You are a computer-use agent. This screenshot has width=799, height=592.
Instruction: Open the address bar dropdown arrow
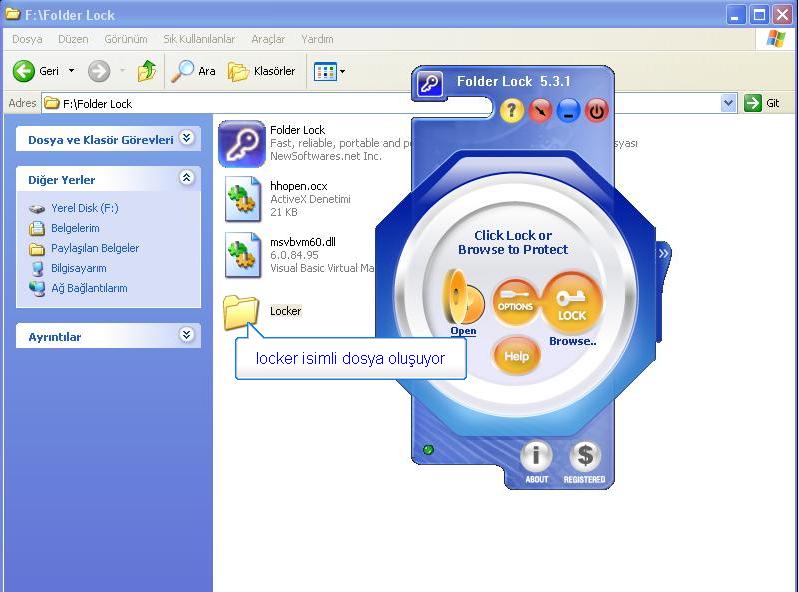click(x=728, y=103)
